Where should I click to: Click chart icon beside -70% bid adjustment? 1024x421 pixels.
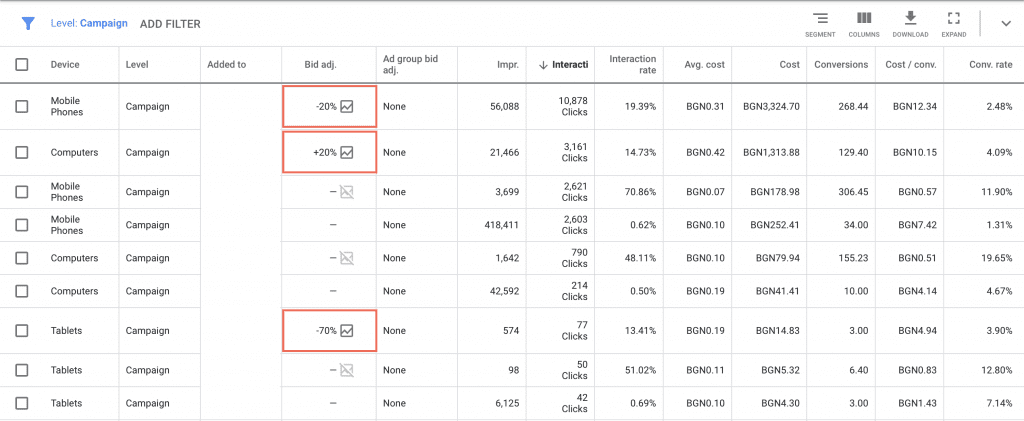tap(347, 331)
